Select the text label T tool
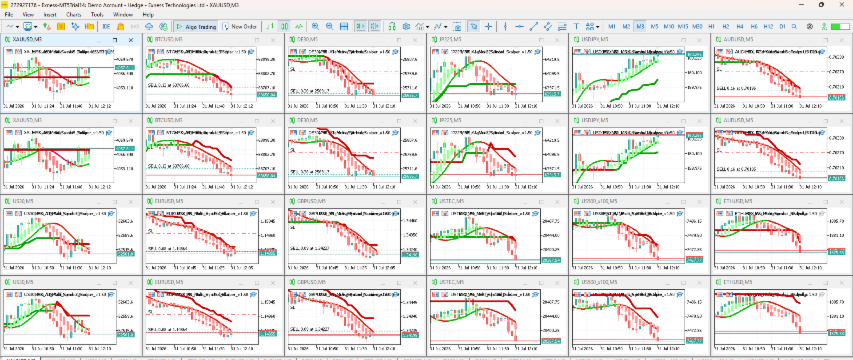This screenshot has width=853, height=360. pyautogui.click(x=576, y=26)
